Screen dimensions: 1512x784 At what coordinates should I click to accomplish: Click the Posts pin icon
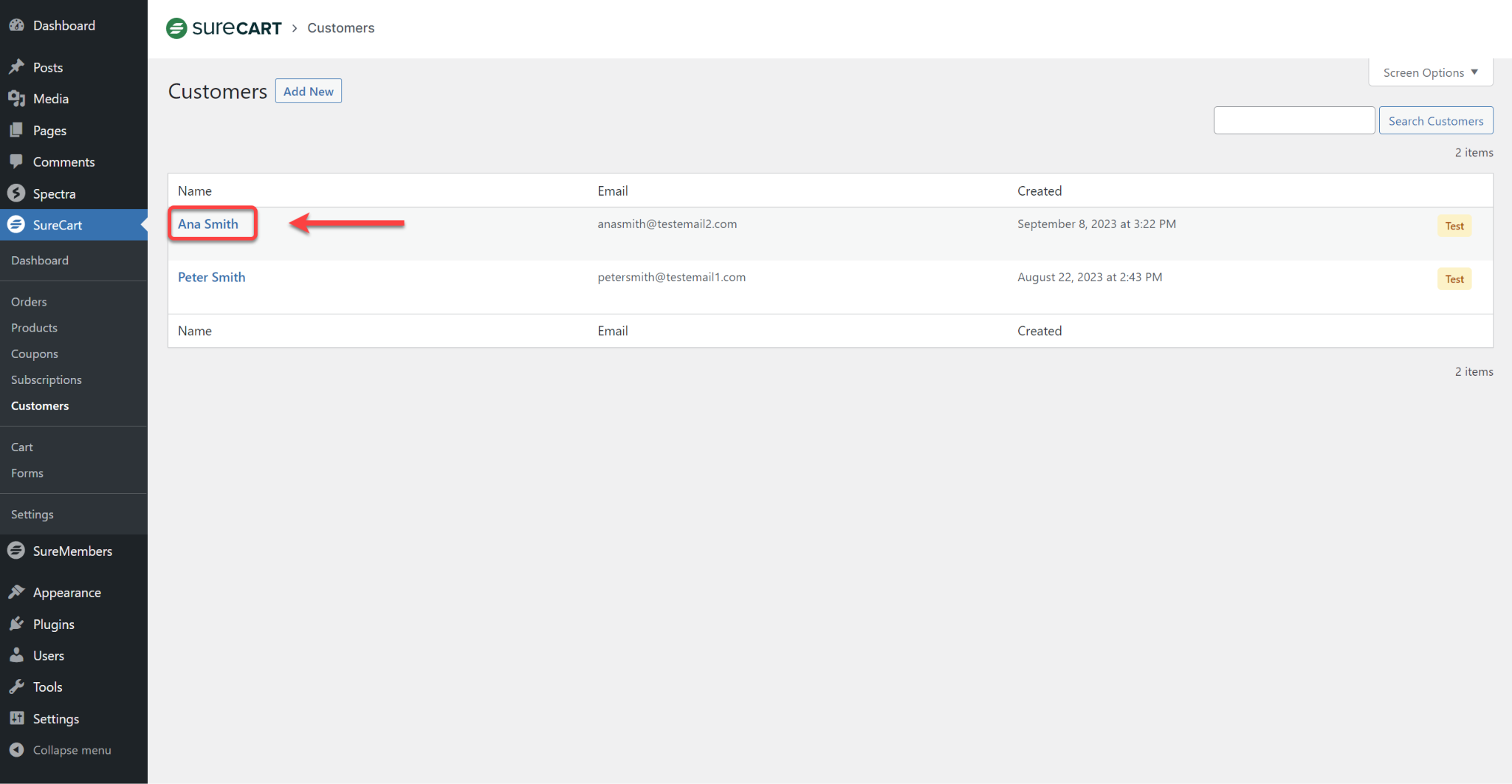coord(17,66)
